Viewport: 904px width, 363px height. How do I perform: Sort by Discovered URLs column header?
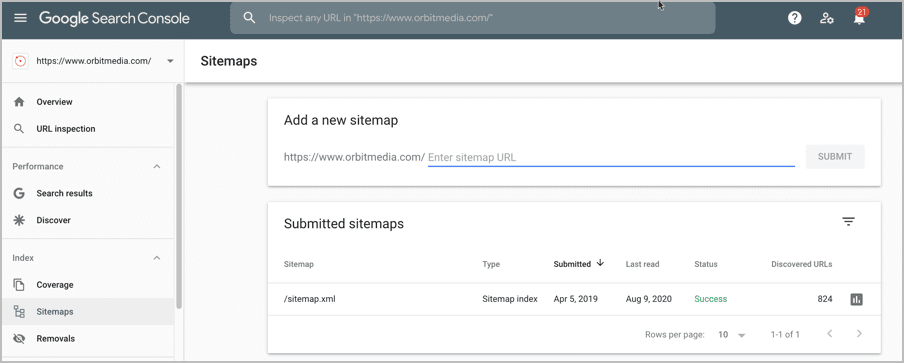coord(801,264)
